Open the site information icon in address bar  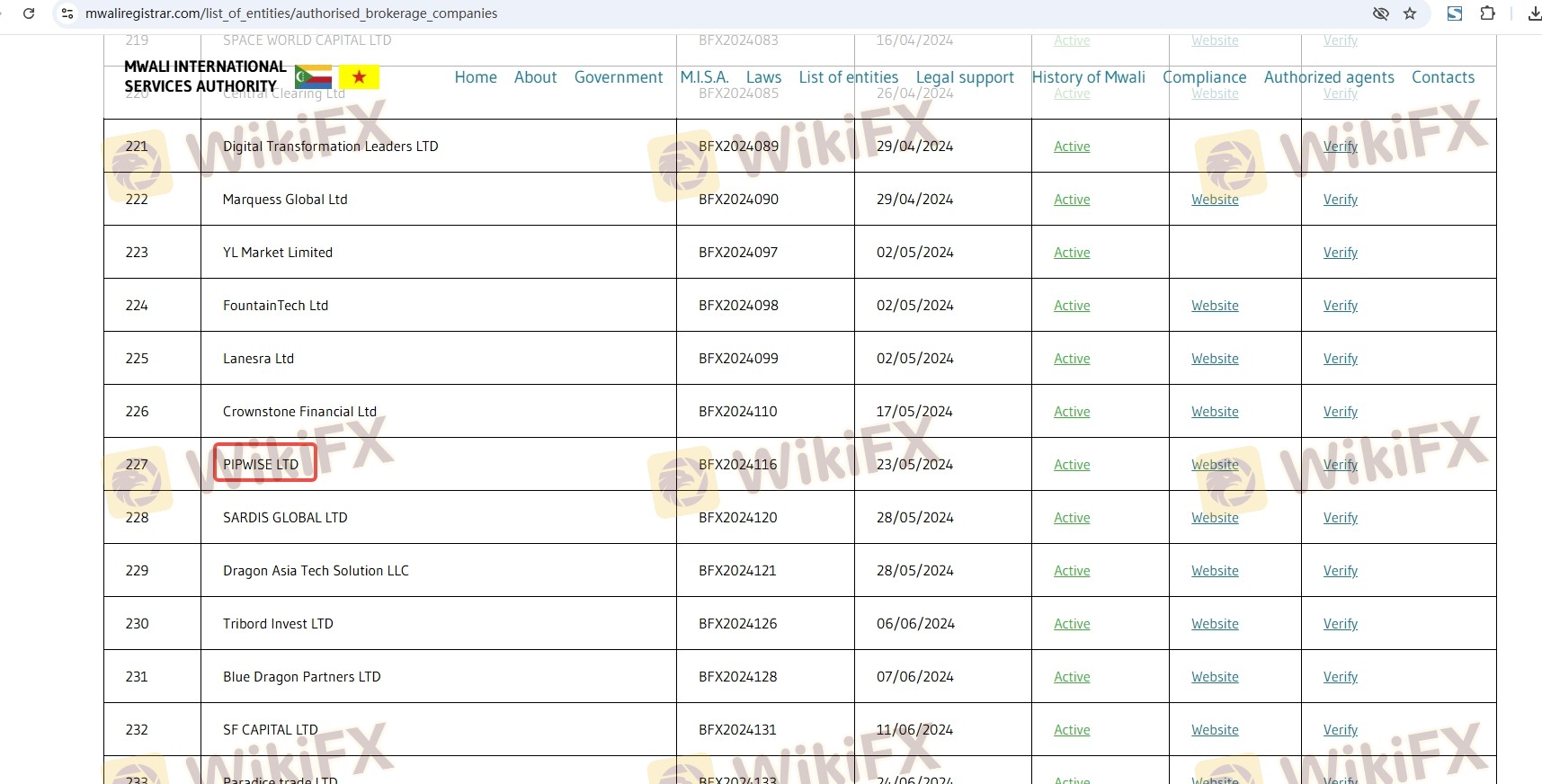pos(67,13)
